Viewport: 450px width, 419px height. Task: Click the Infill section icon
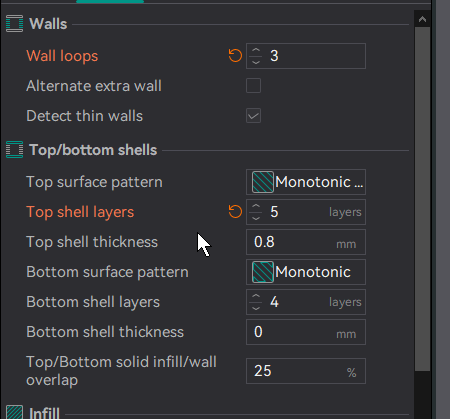point(15,412)
